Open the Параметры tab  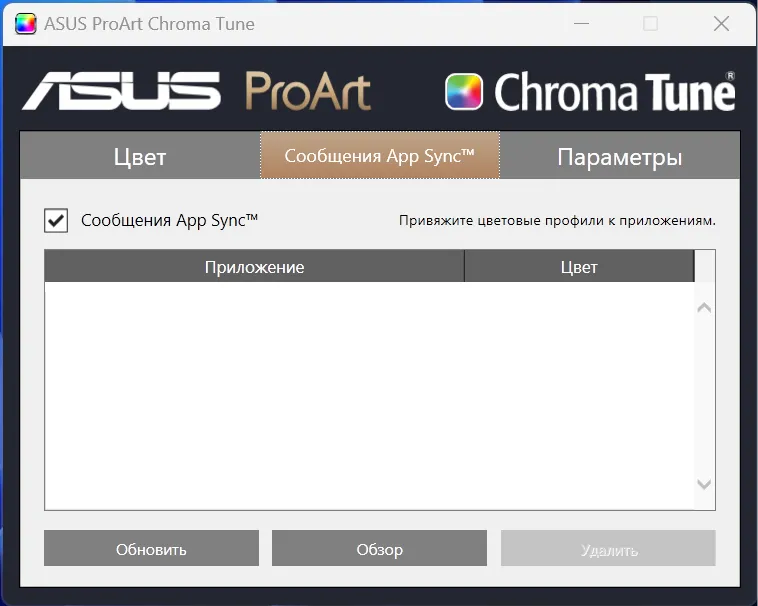click(619, 156)
